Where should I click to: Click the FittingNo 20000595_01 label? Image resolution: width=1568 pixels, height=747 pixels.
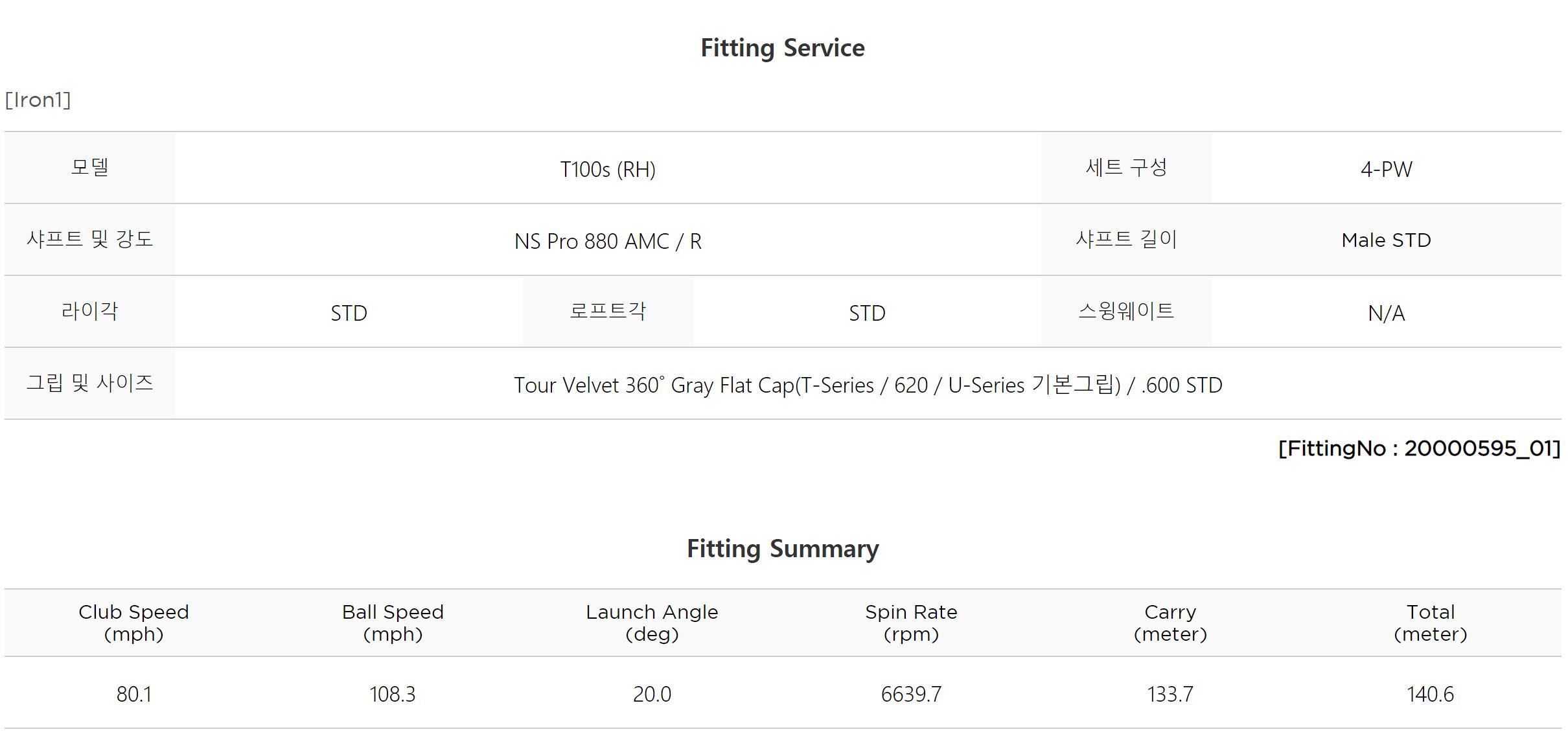pos(1418,448)
